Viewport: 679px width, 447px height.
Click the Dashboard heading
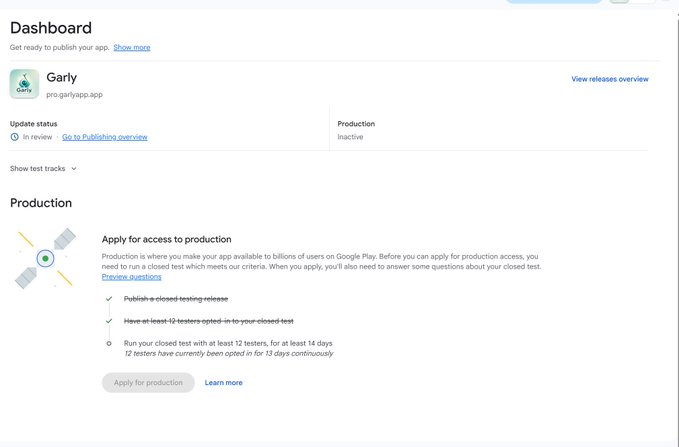[51, 28]
